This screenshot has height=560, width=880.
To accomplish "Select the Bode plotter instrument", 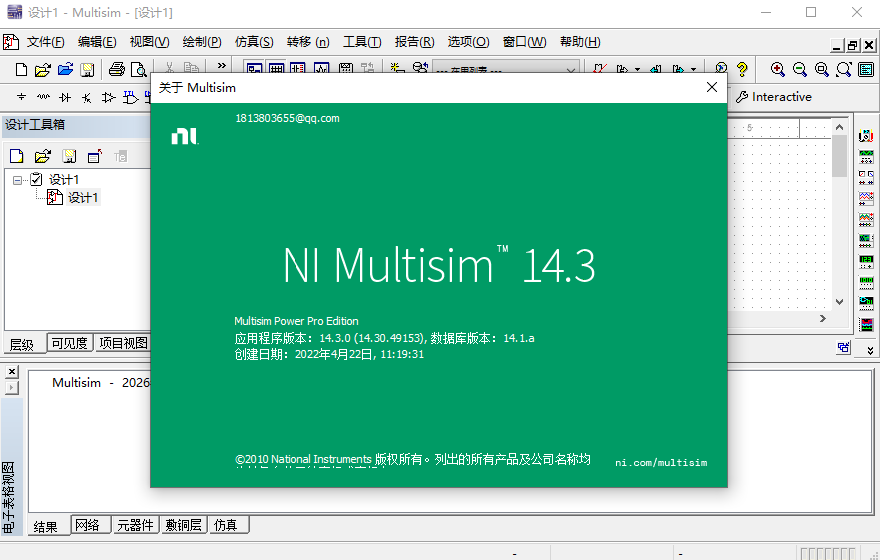I will [866, 240].
